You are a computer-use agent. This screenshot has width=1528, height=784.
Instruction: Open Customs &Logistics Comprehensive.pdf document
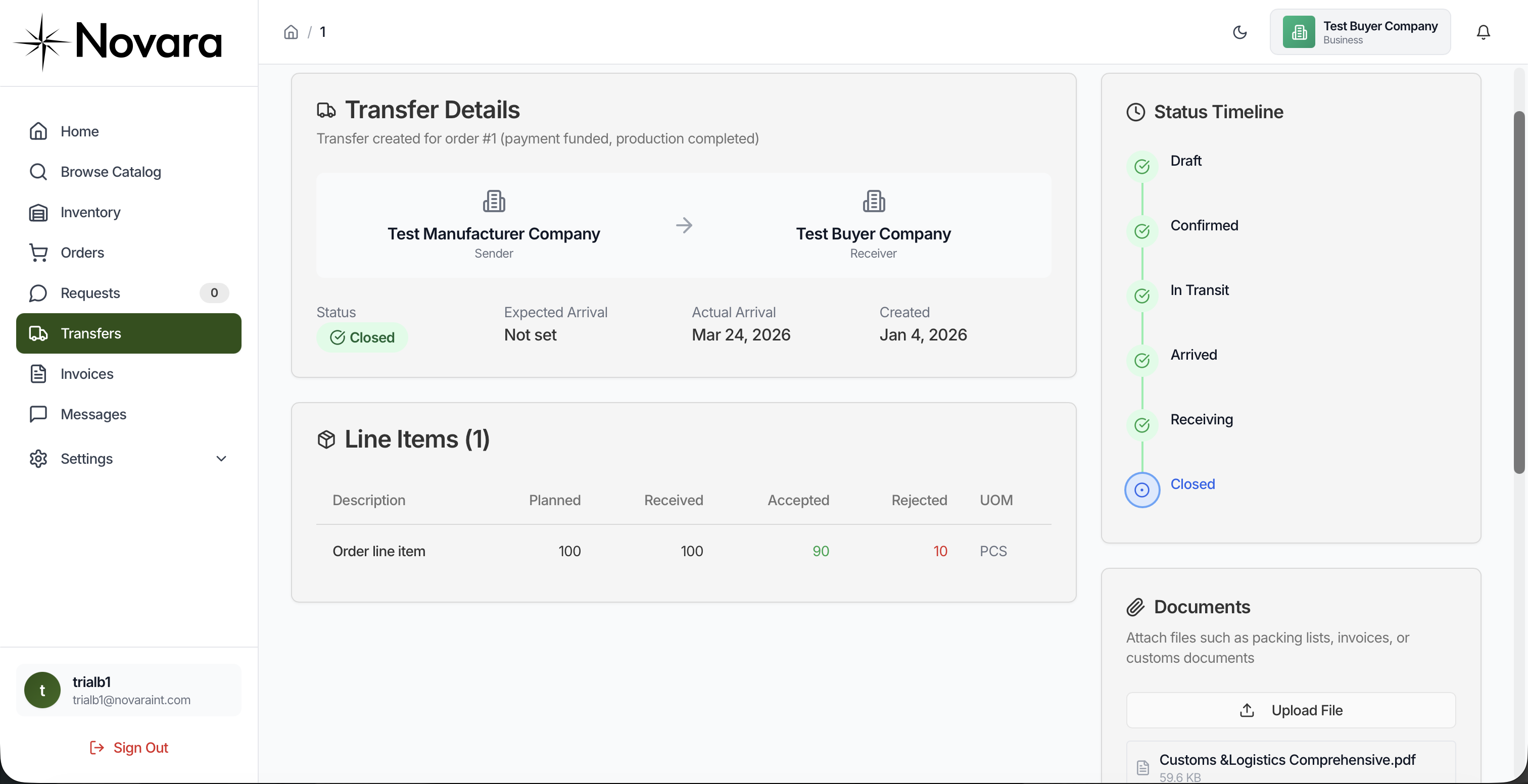coord(1291,763)
